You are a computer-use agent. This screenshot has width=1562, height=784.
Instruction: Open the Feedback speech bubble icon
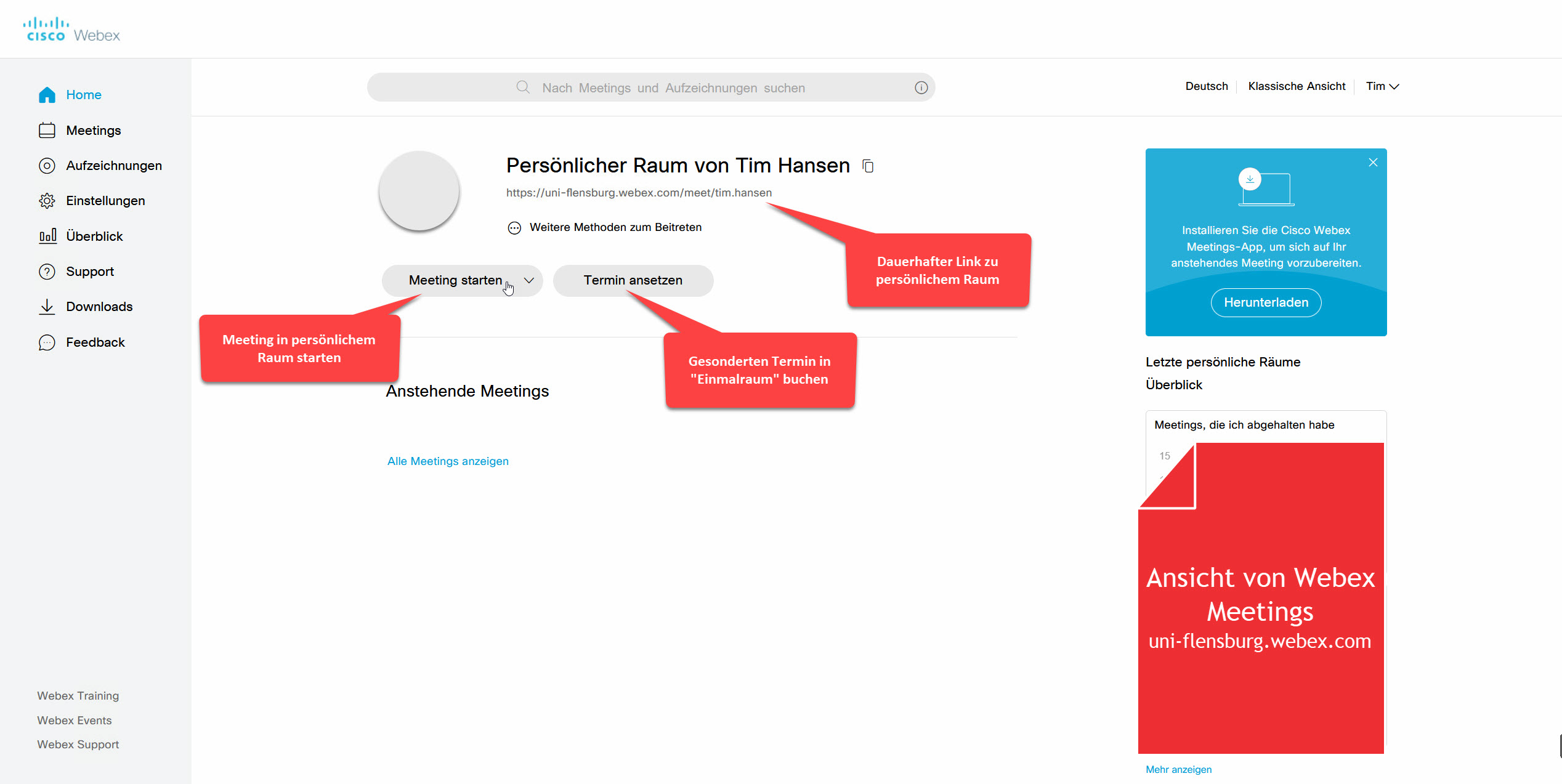(x=47, y=342)
